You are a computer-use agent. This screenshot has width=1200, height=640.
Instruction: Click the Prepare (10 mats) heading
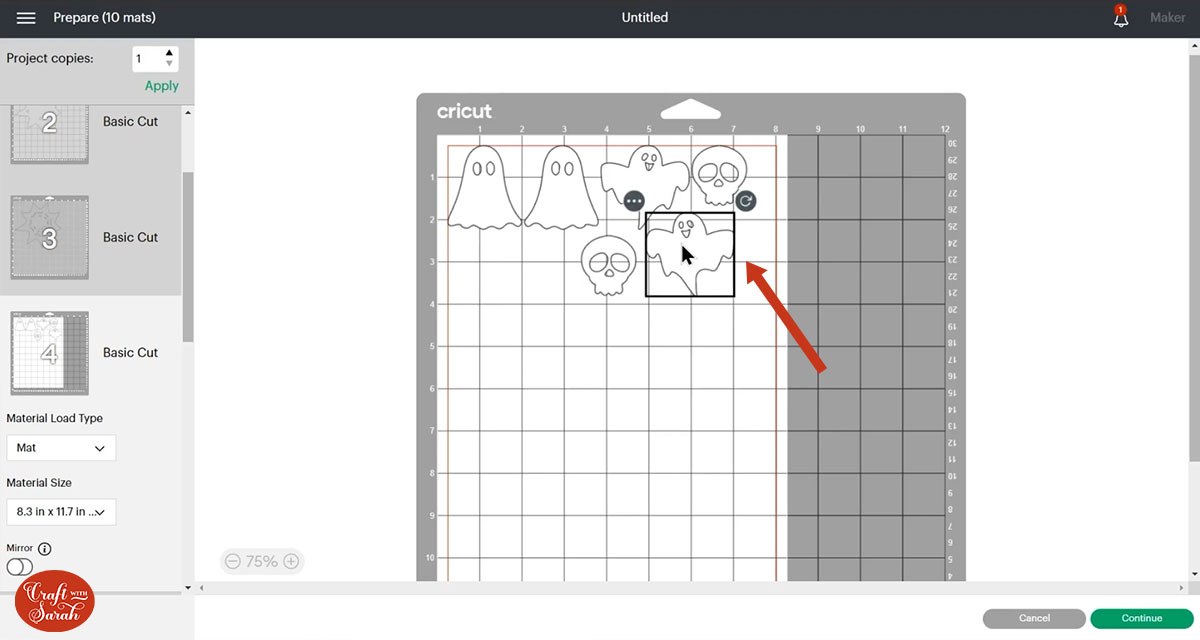104,18
